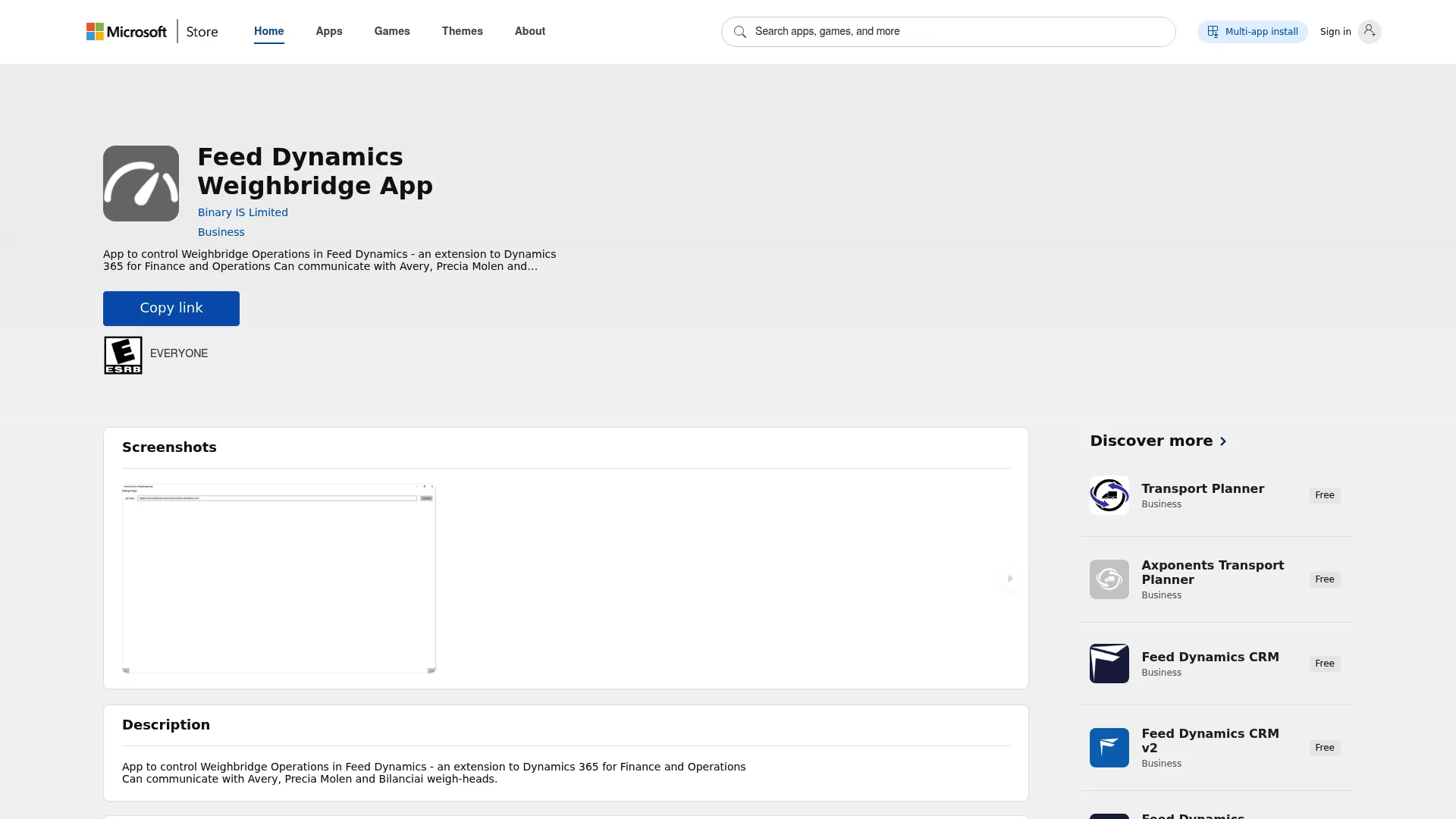The image size is (1456, 819).
Task: Open Axponents Transport Planner listing title
Action: coord(1213,573)
